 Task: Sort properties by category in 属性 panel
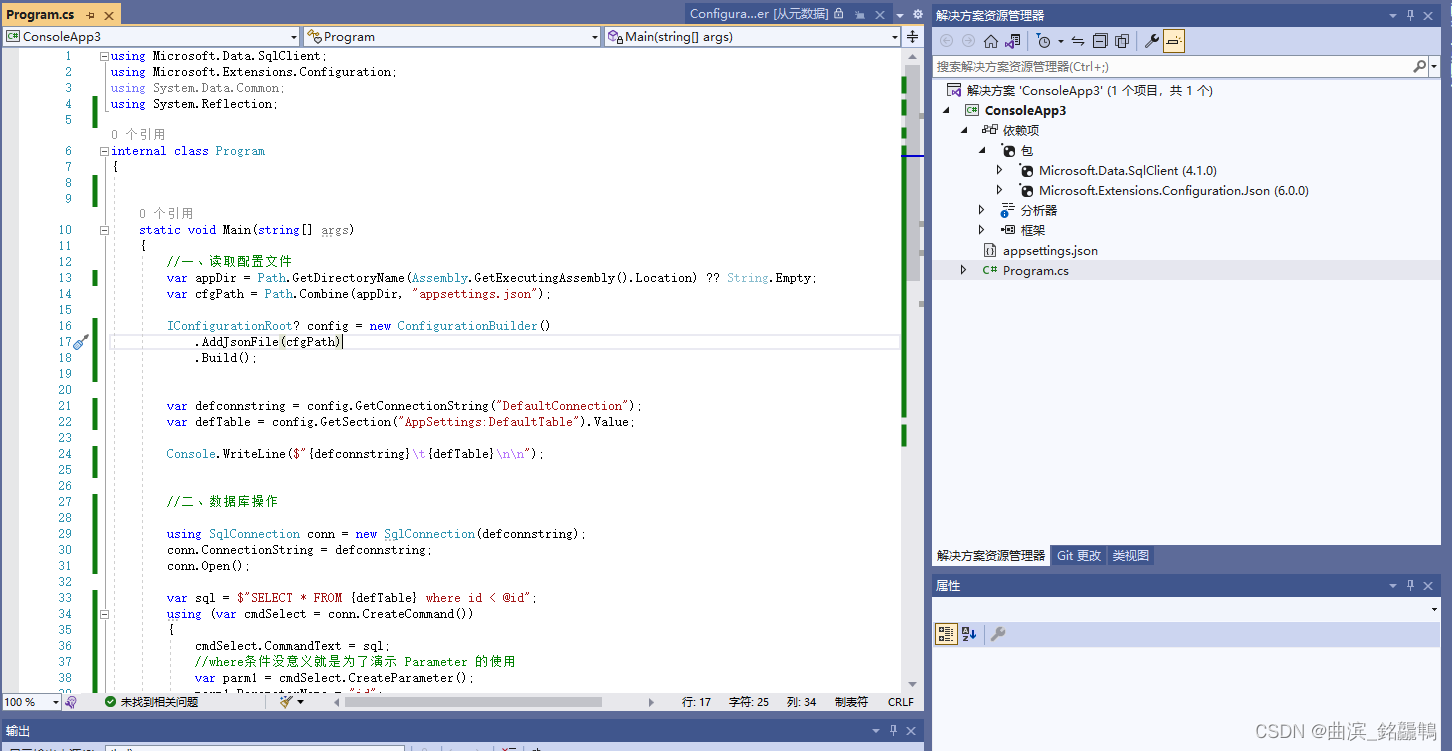[x=945, y=634]
